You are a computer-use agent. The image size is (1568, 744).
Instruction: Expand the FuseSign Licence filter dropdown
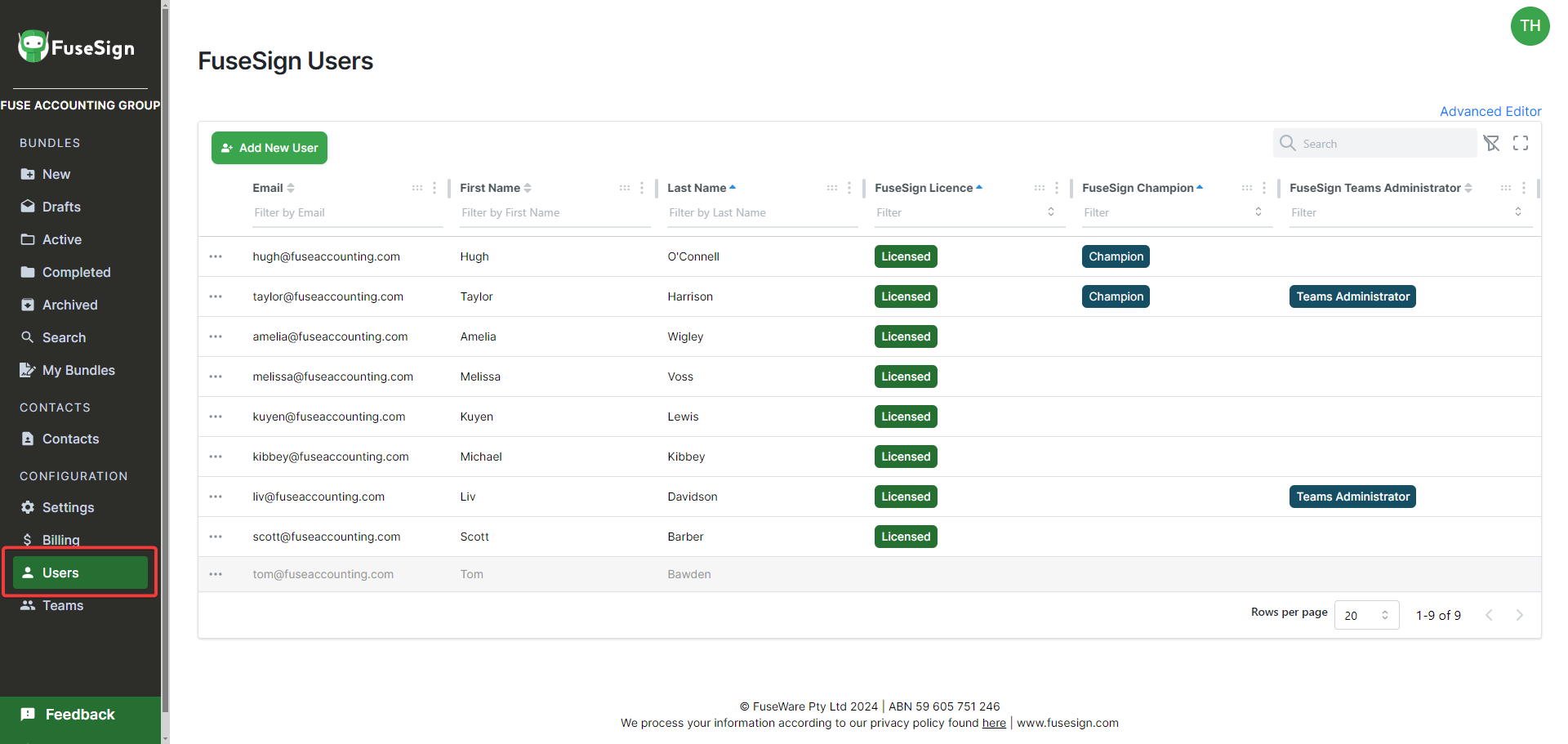(x=1050, y=212)
